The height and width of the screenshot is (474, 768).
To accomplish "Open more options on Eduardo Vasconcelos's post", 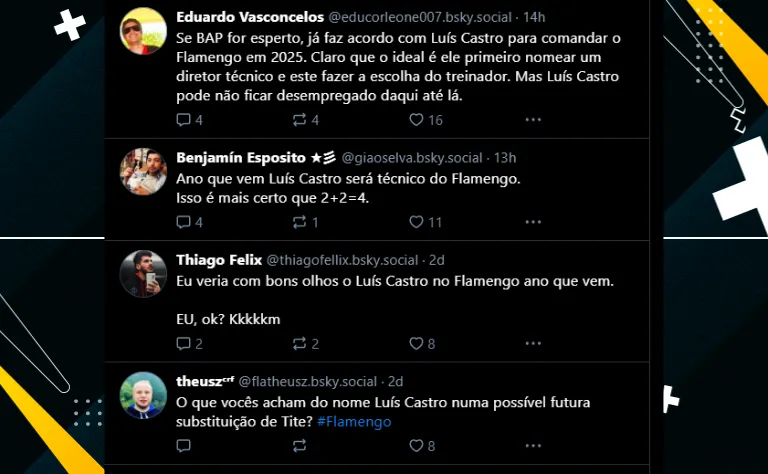I will click(533, 120).
